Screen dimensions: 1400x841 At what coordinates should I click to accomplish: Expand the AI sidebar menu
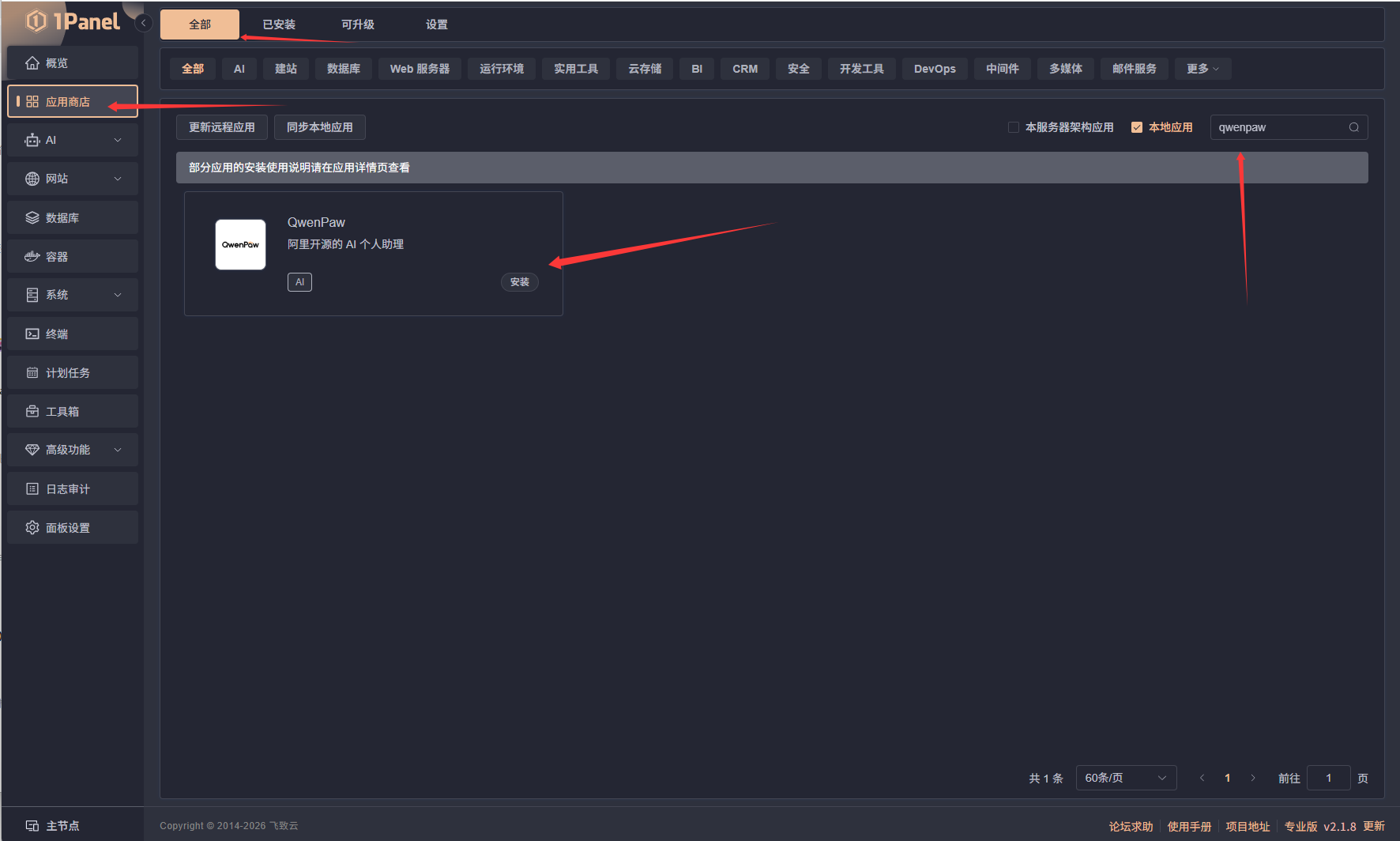(118, 141)
